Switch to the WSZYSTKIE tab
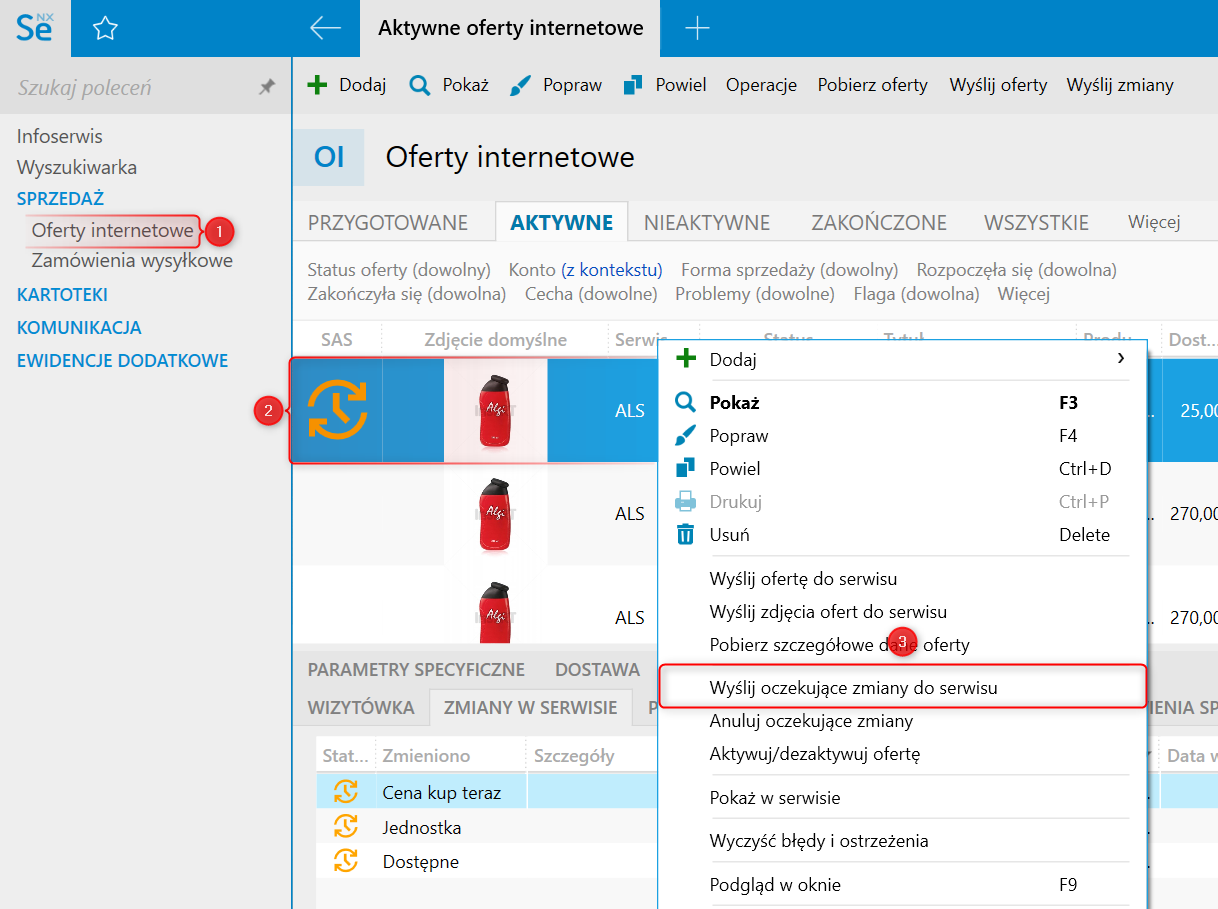Image resolution: width=1218 pixels, height=909 pixels. [x=1036, y=222]
